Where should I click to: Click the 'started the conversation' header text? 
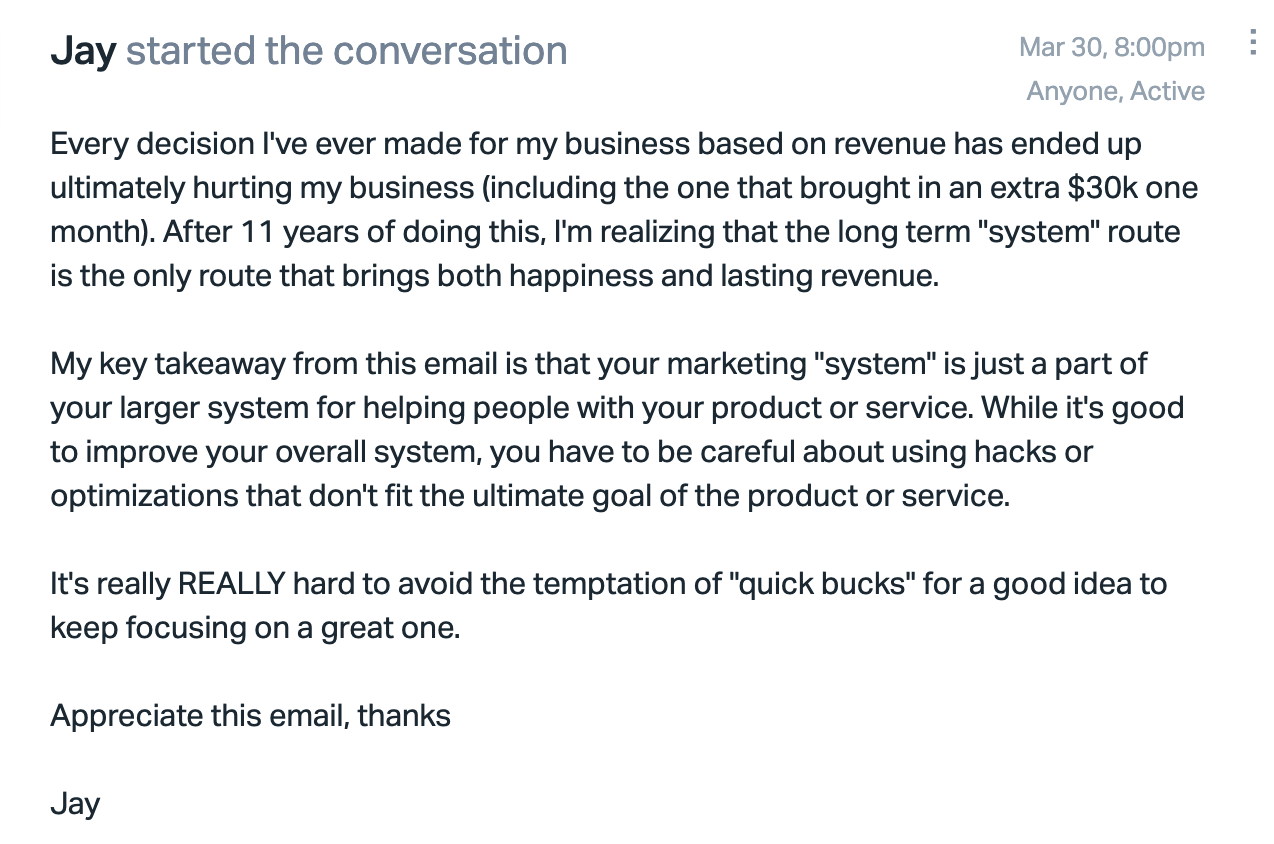[x=346, y=50]
